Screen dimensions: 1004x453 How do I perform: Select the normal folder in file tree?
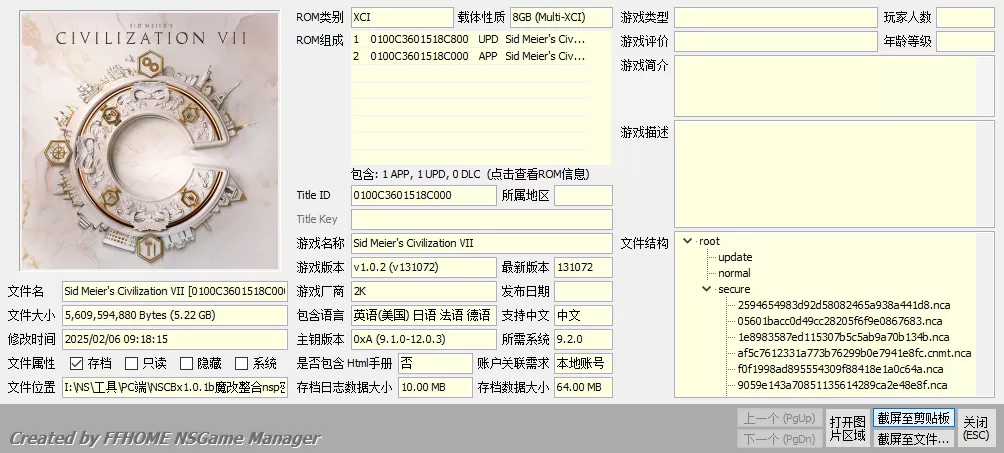pyautogui.click(x=733, y=273)
